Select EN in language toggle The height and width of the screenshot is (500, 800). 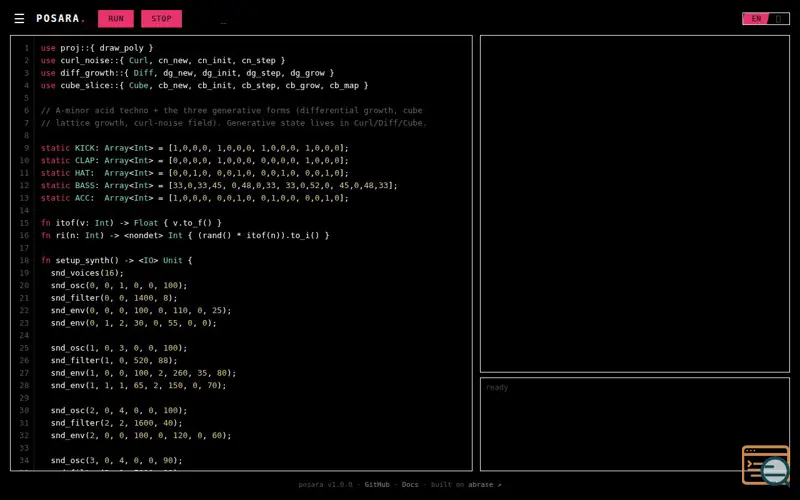[756, 19]
